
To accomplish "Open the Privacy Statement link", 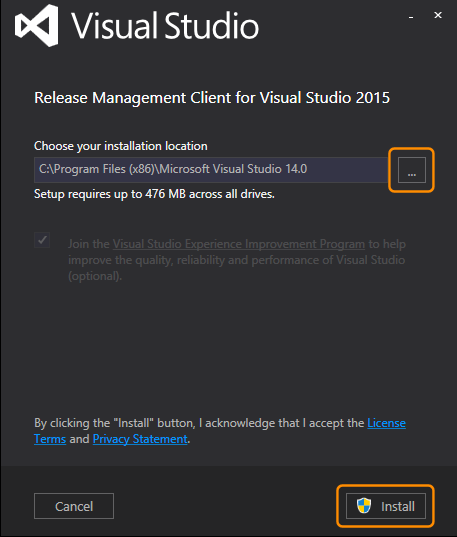I will coord(140,439).
